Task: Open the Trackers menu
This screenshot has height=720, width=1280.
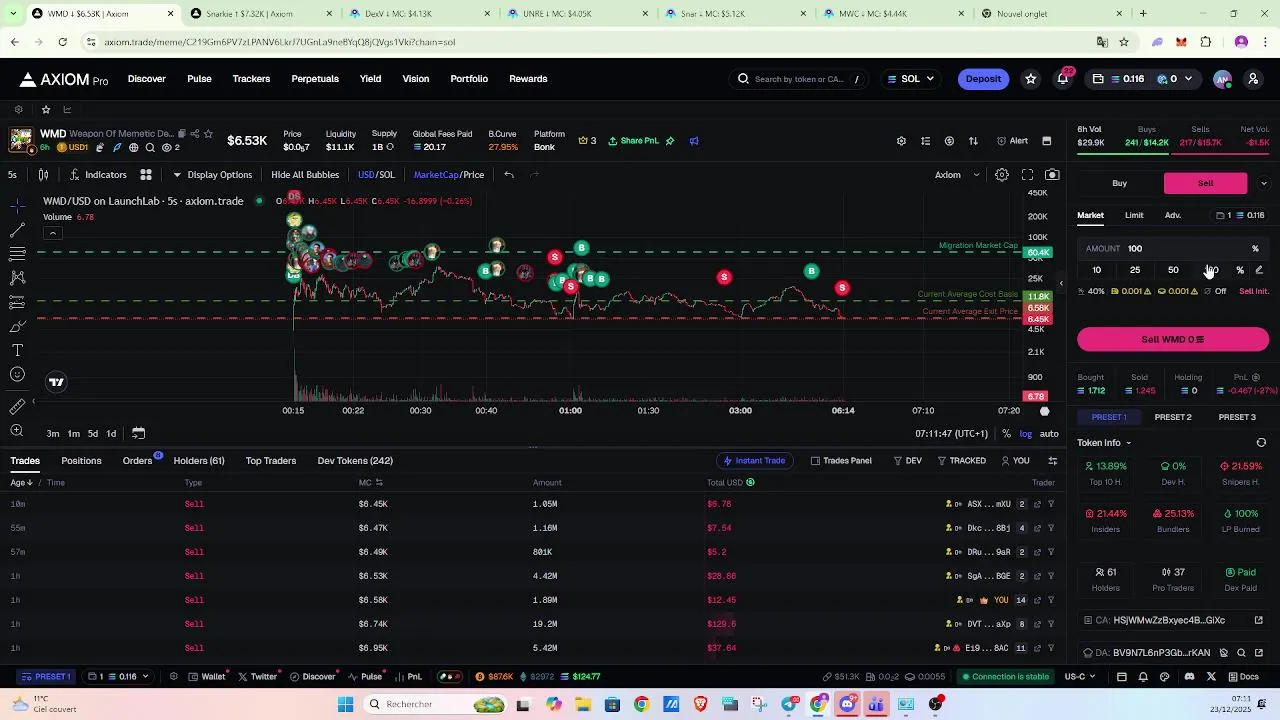Action: (251, 79)
